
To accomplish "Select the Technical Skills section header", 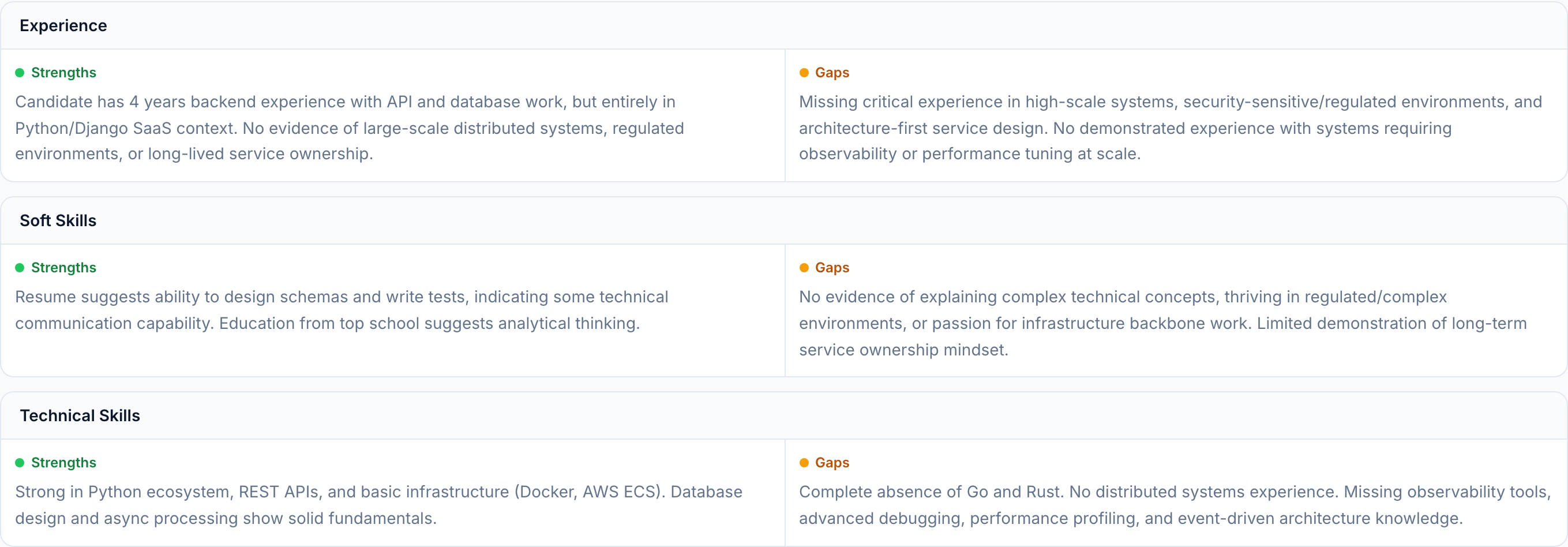I will tap(80, 415).
